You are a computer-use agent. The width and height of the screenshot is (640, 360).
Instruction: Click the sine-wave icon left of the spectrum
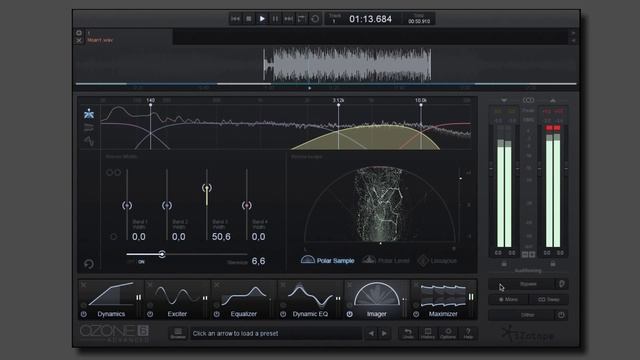(89, 141)
